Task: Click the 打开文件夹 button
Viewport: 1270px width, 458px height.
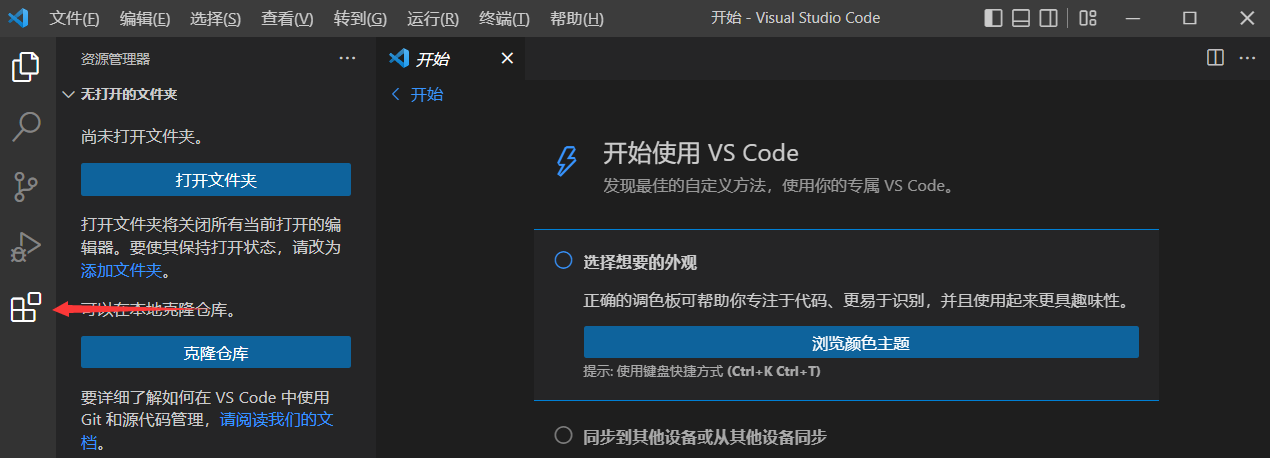Action: click(216, 180)
